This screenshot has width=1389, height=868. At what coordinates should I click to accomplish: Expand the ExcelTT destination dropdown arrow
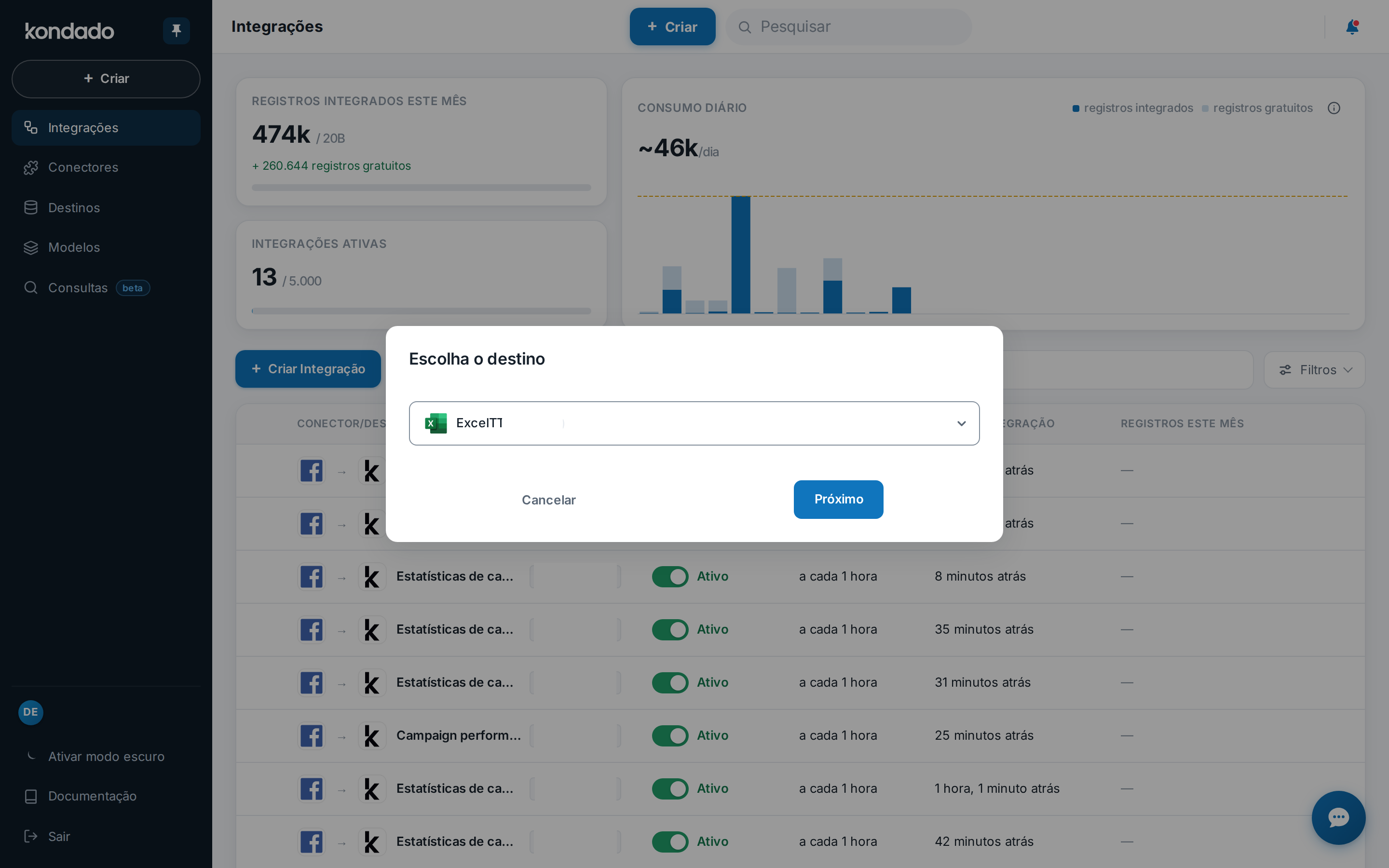(x=961, y=424)
